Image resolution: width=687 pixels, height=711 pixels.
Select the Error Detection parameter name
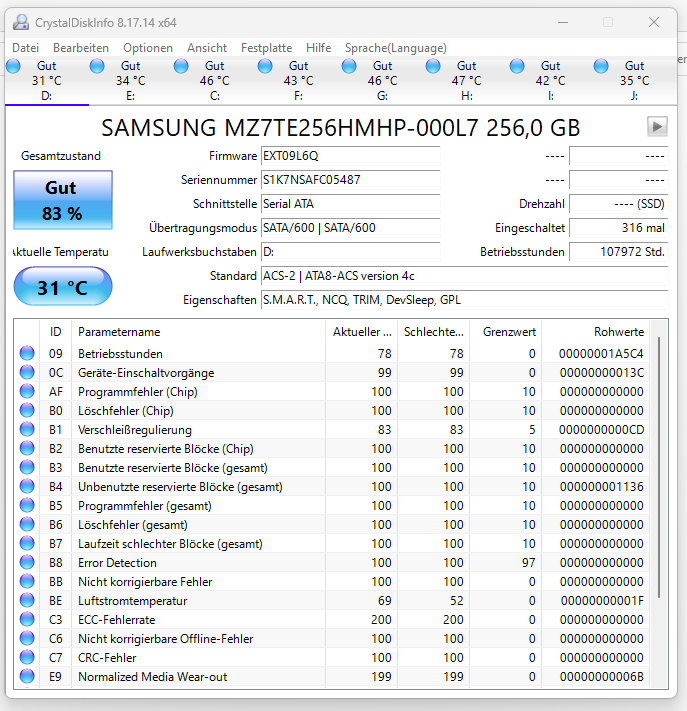[117, 563]
